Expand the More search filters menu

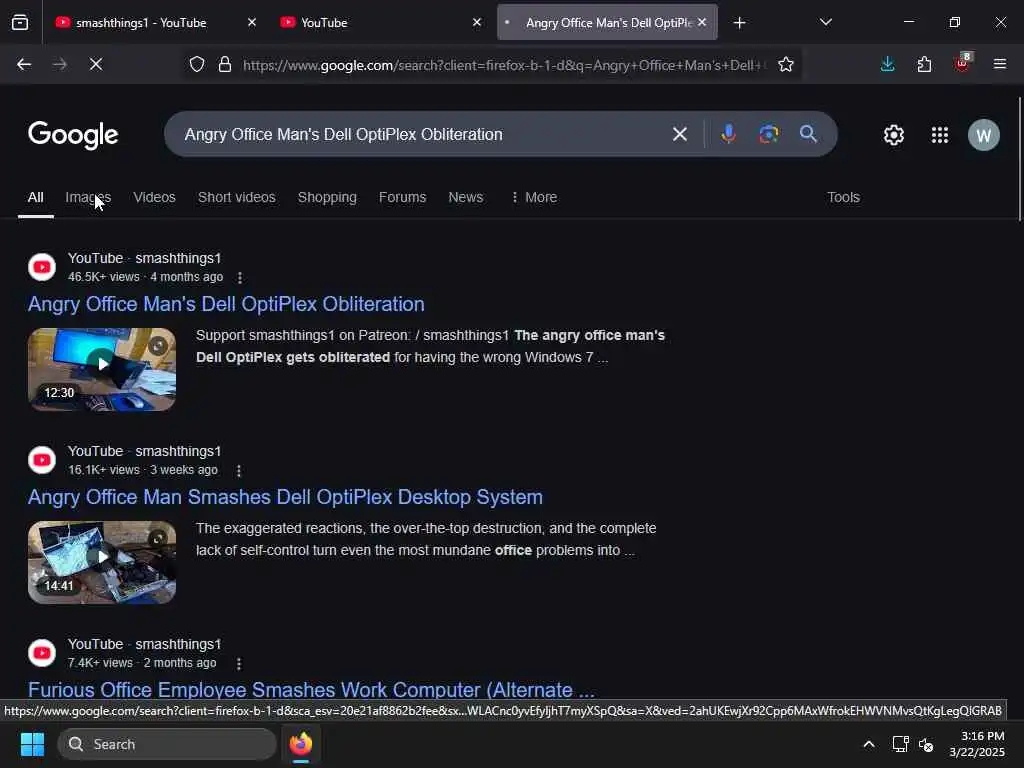click(x=534, y=197)
